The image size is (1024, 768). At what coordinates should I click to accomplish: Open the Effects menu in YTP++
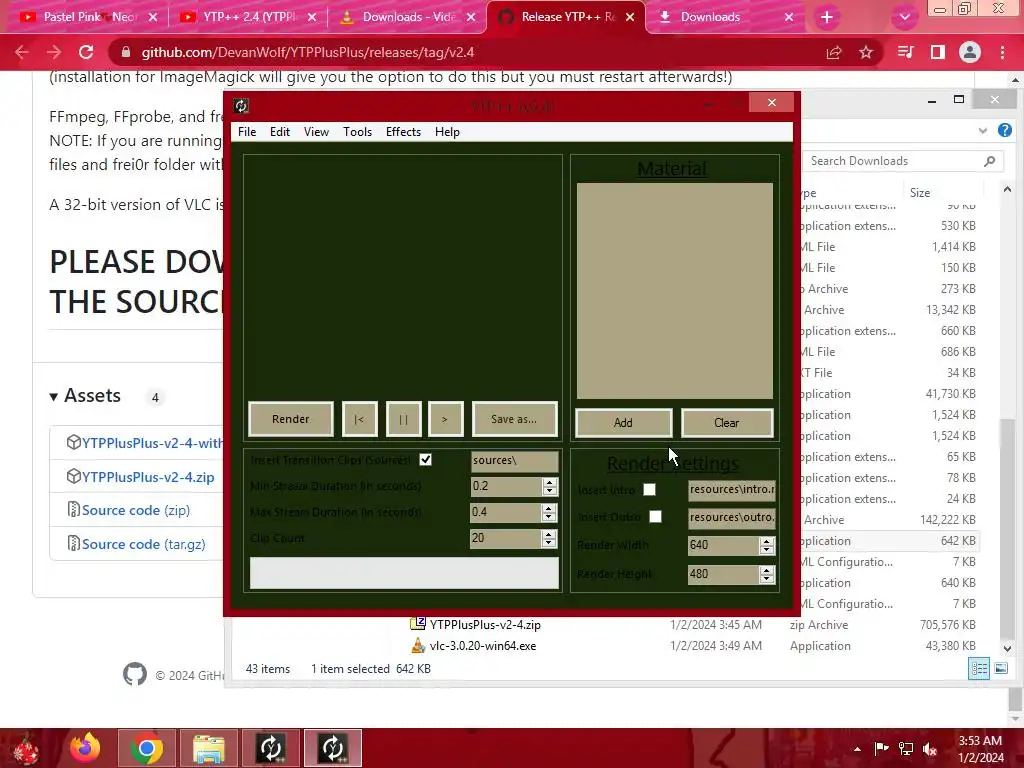pyautogui.click(x=403, y=132)
